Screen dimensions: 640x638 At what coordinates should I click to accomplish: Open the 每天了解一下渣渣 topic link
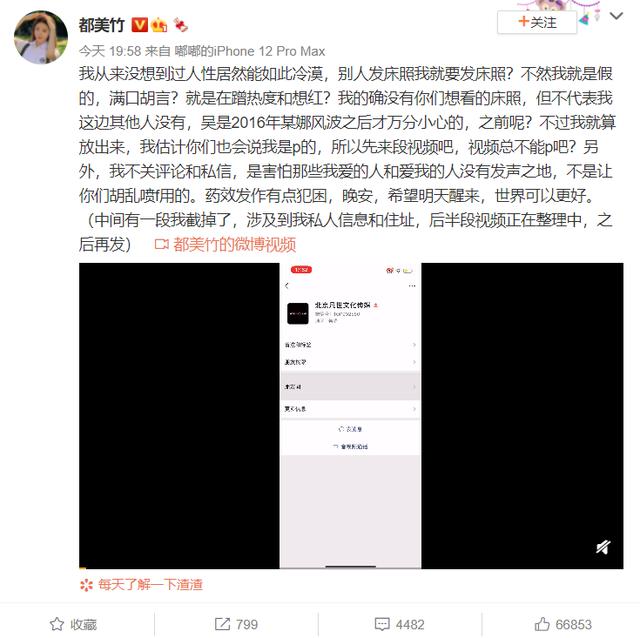[151, 585]
